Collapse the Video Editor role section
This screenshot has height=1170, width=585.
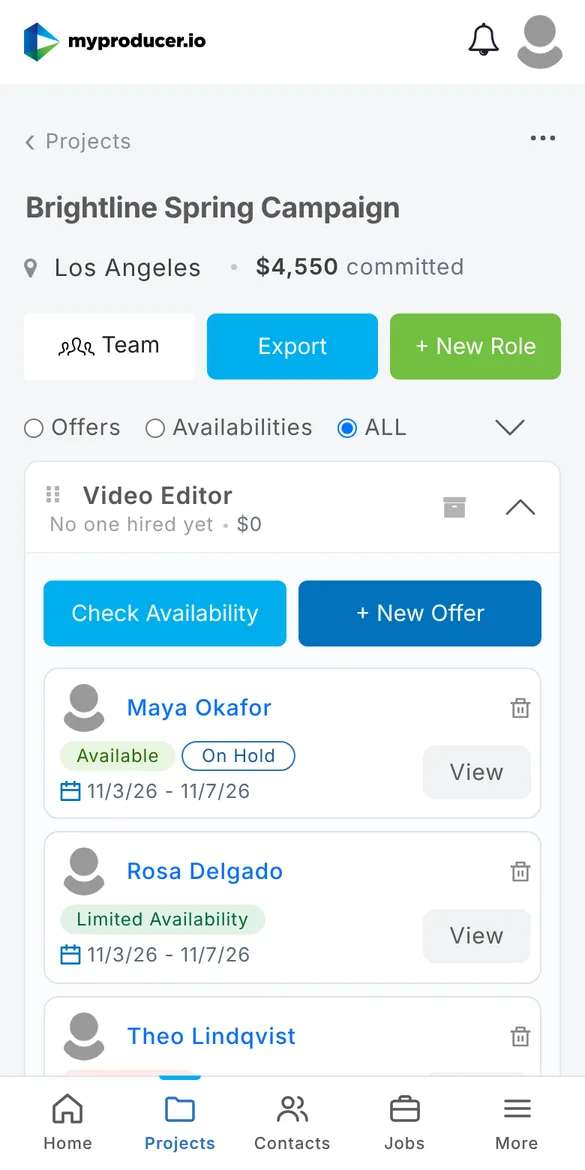520,507
